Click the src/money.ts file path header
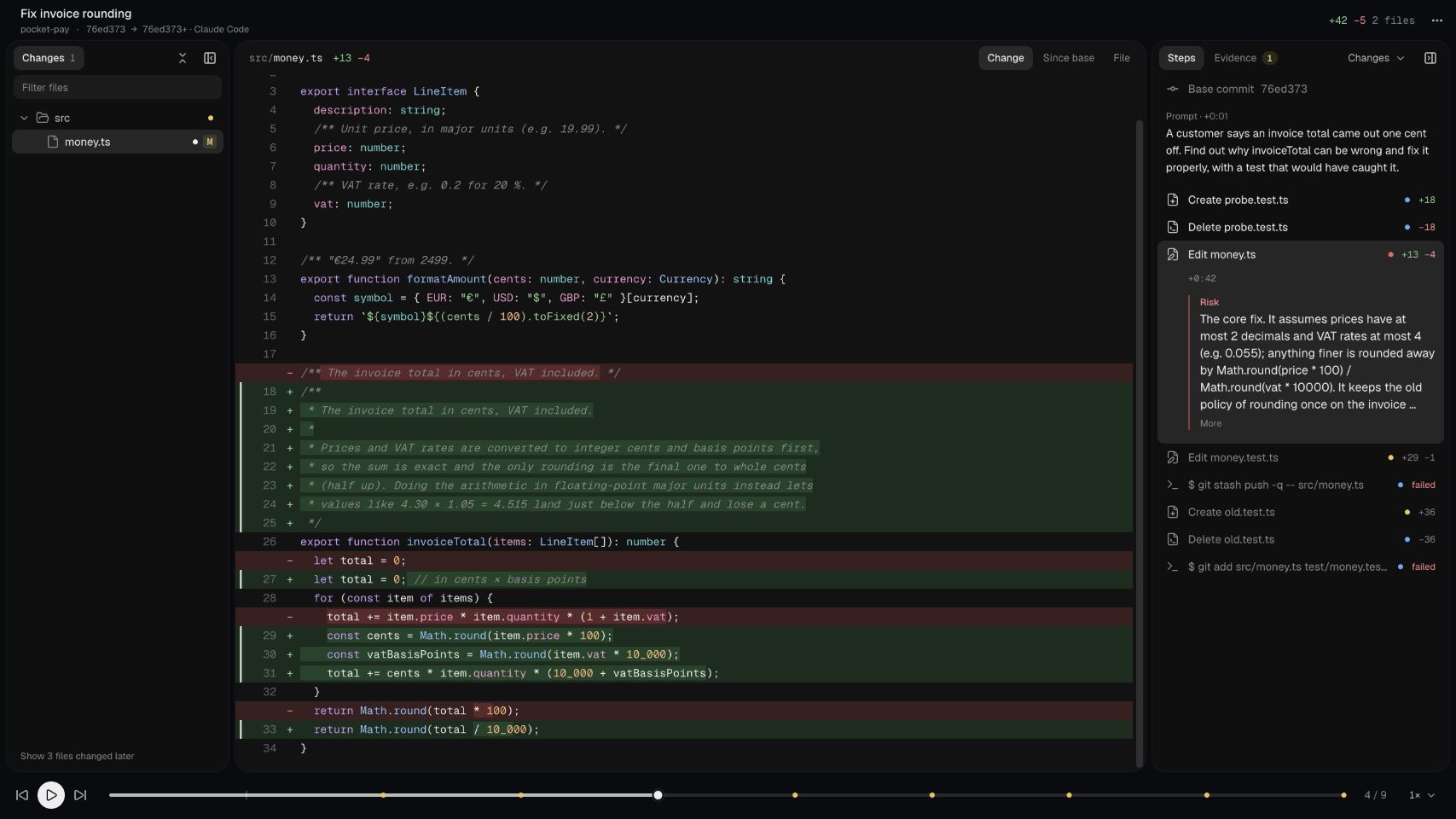This screenshot has height=819, width=1456. point(286,58)
